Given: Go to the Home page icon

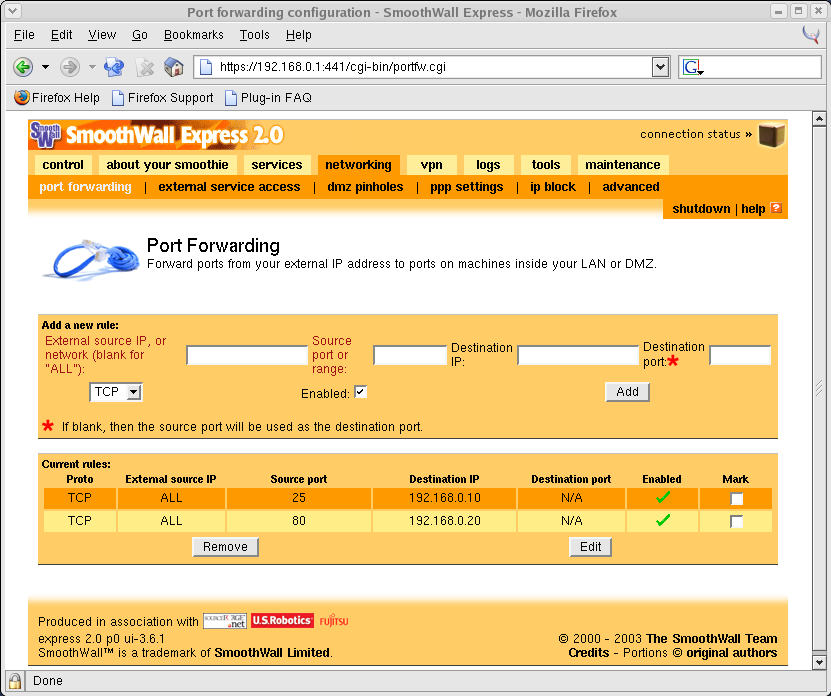Looking at the screenshot, I should tap(174, 67).
